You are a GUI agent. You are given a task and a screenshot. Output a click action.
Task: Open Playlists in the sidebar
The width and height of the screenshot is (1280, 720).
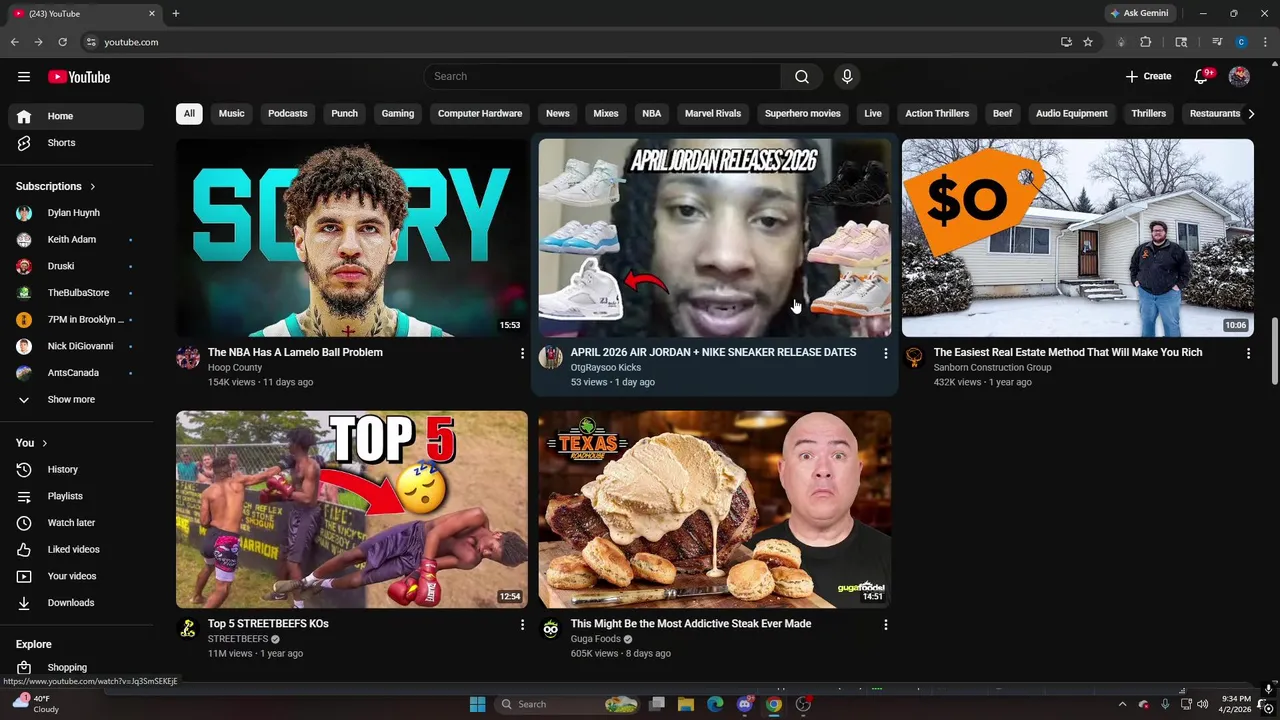pos(76,496)
